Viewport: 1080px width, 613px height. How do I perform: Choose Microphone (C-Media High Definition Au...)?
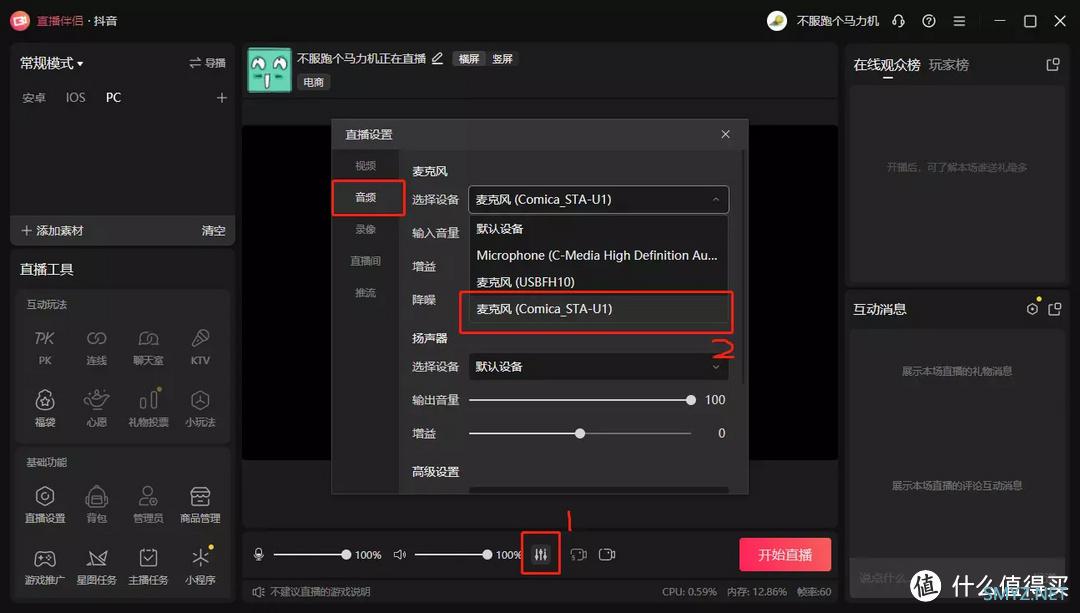coord(599,256)
